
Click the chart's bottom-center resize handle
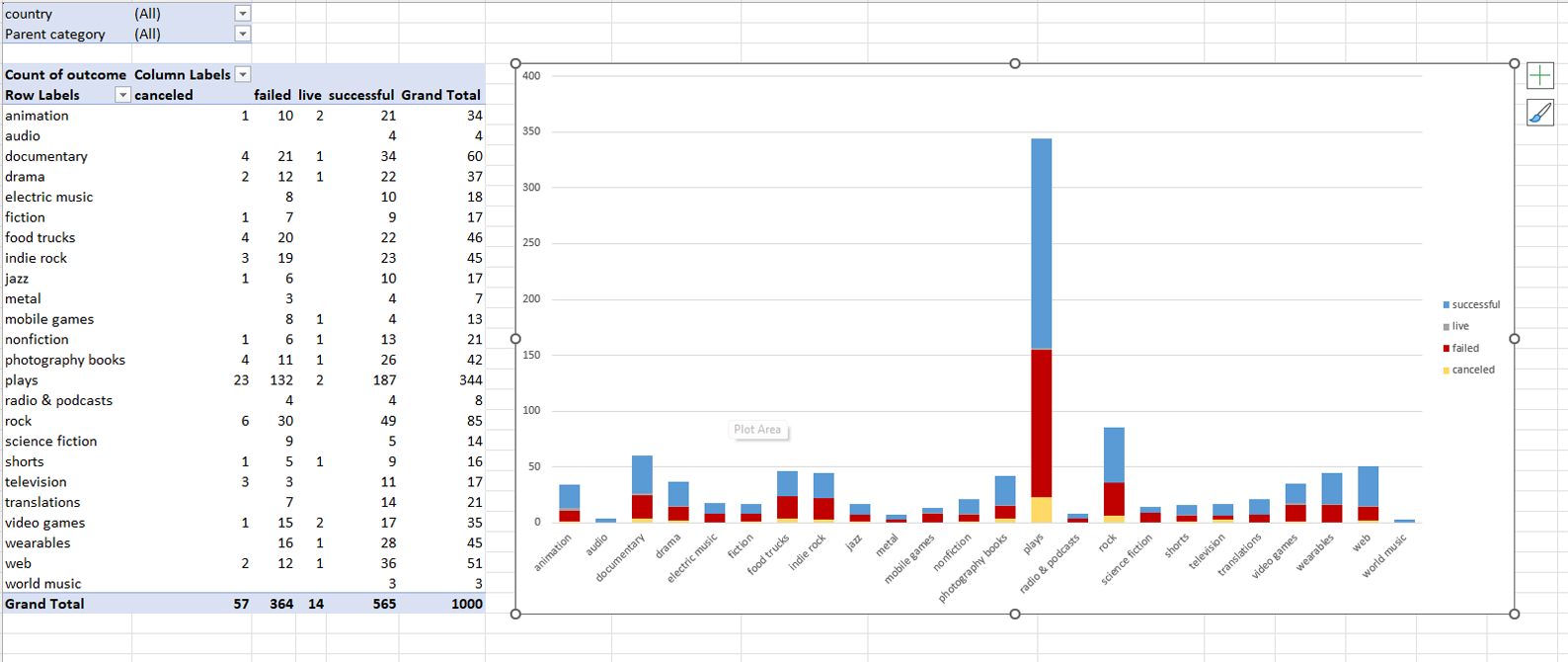(1015, 614)
